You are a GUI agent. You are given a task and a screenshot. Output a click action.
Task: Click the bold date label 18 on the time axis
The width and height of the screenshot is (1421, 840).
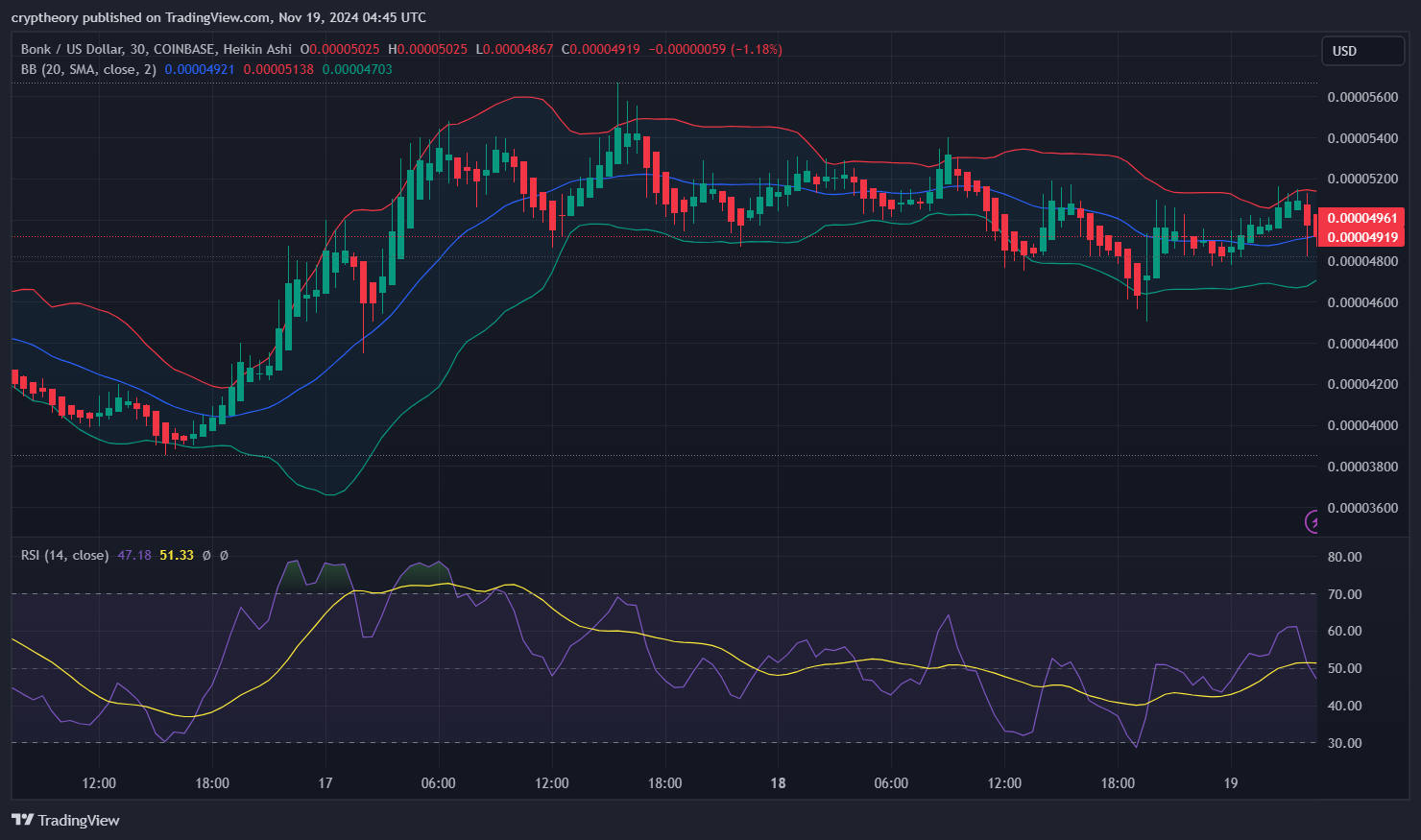coord(778,783)
